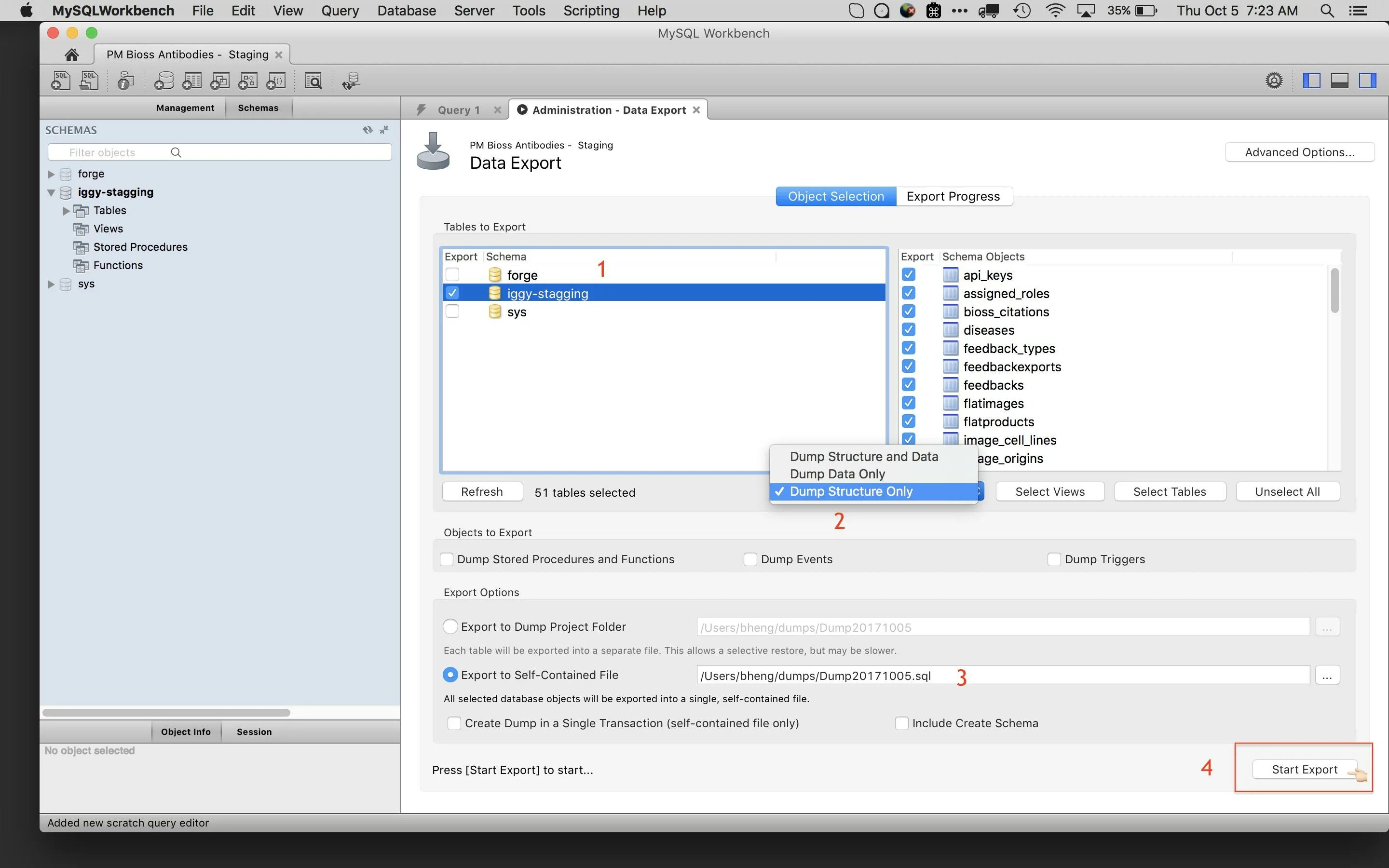
Task: Open the schema inspector info icon
Action: [x=126, y=81]
